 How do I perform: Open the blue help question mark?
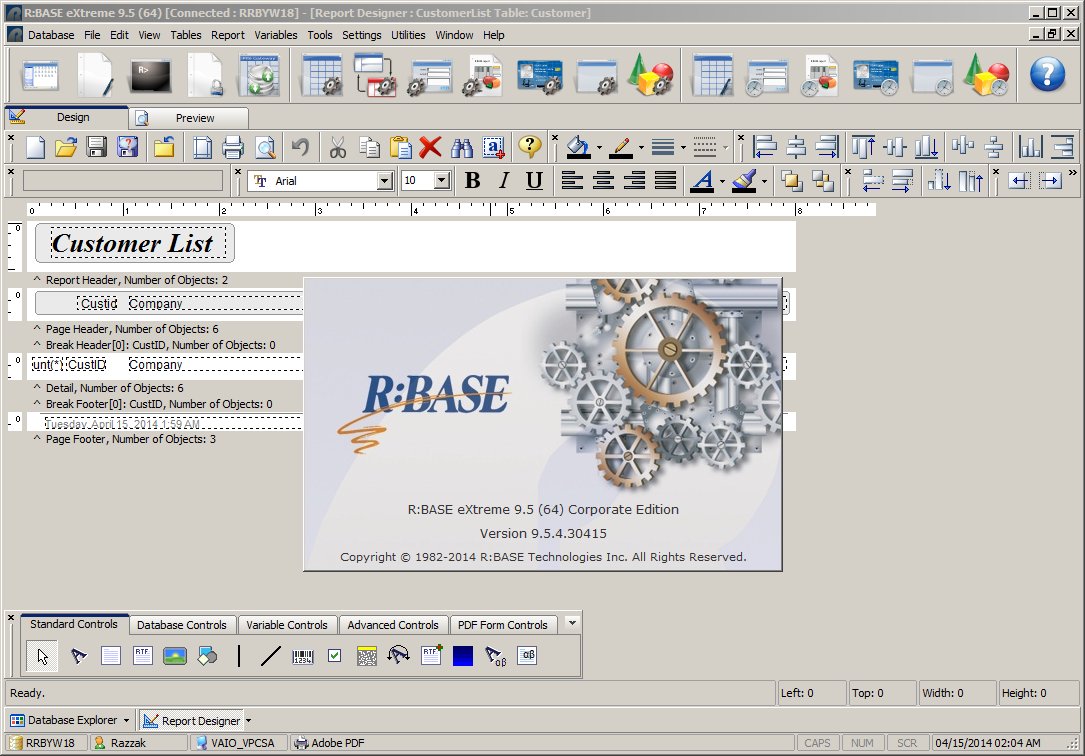tap(1047, 74)
